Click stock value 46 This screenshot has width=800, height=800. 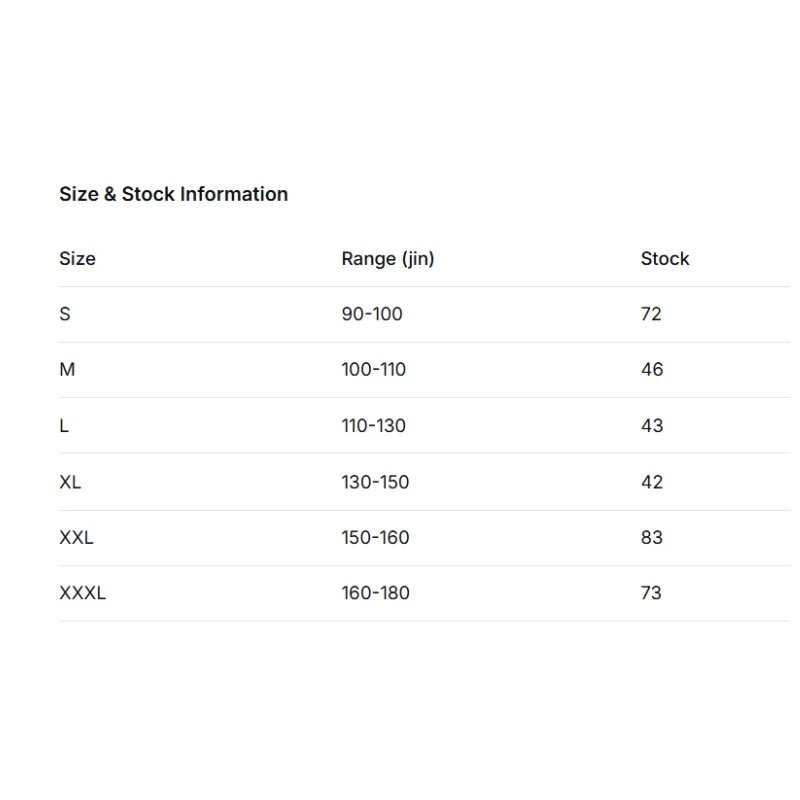pyautogui.click(x=652, y=370)
